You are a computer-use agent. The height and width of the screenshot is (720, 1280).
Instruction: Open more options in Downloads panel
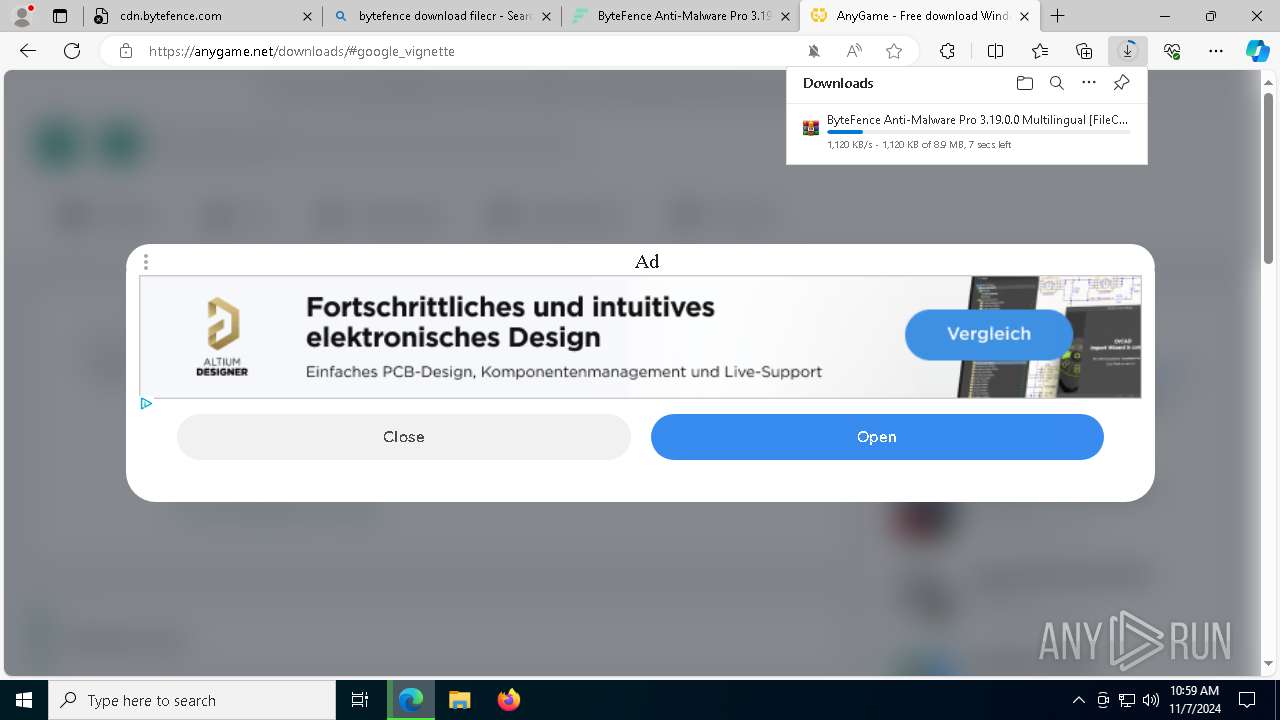(1089, 83)
